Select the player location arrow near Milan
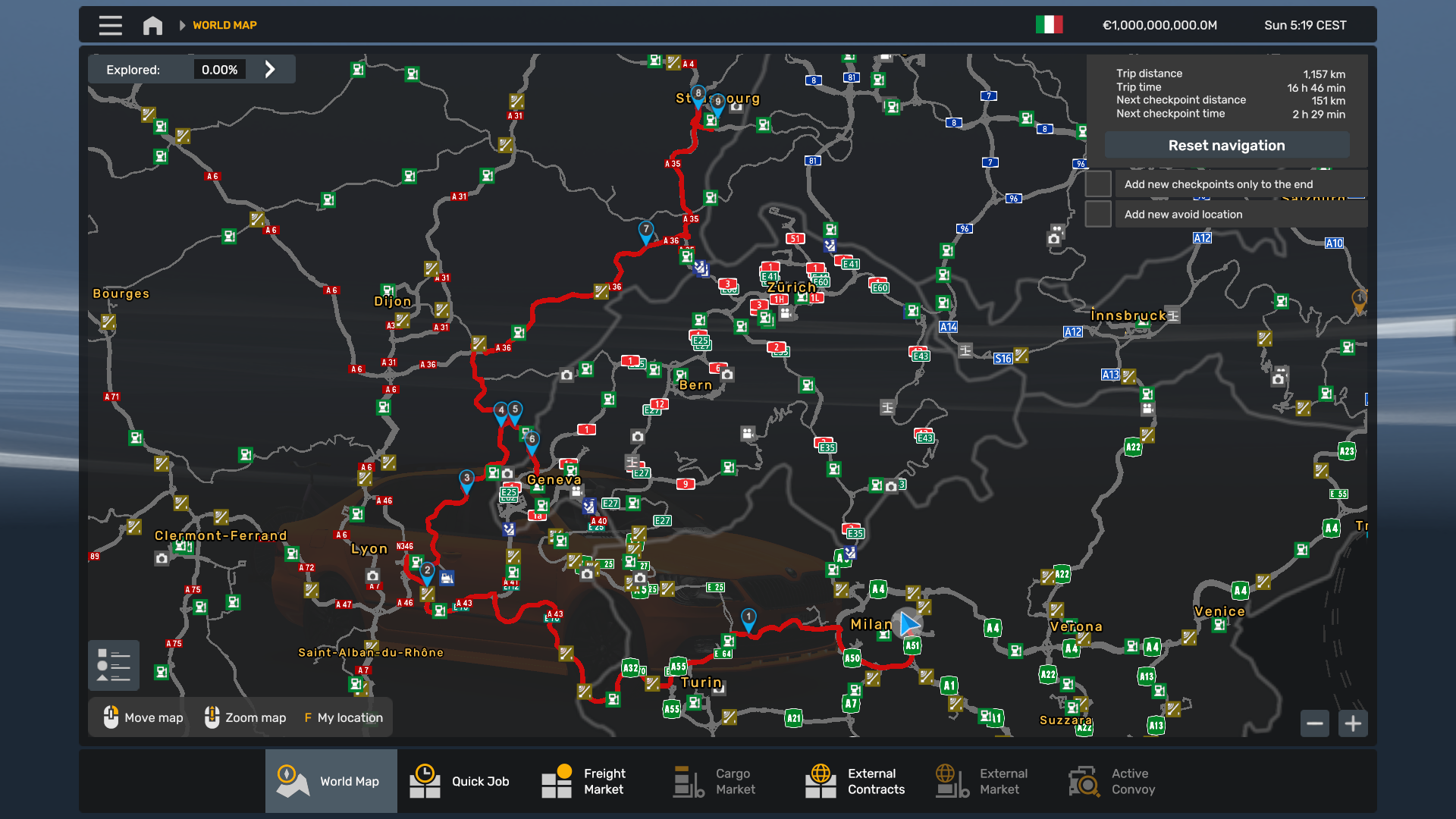This screenshot has width=1456, height=819. [908, 624]
